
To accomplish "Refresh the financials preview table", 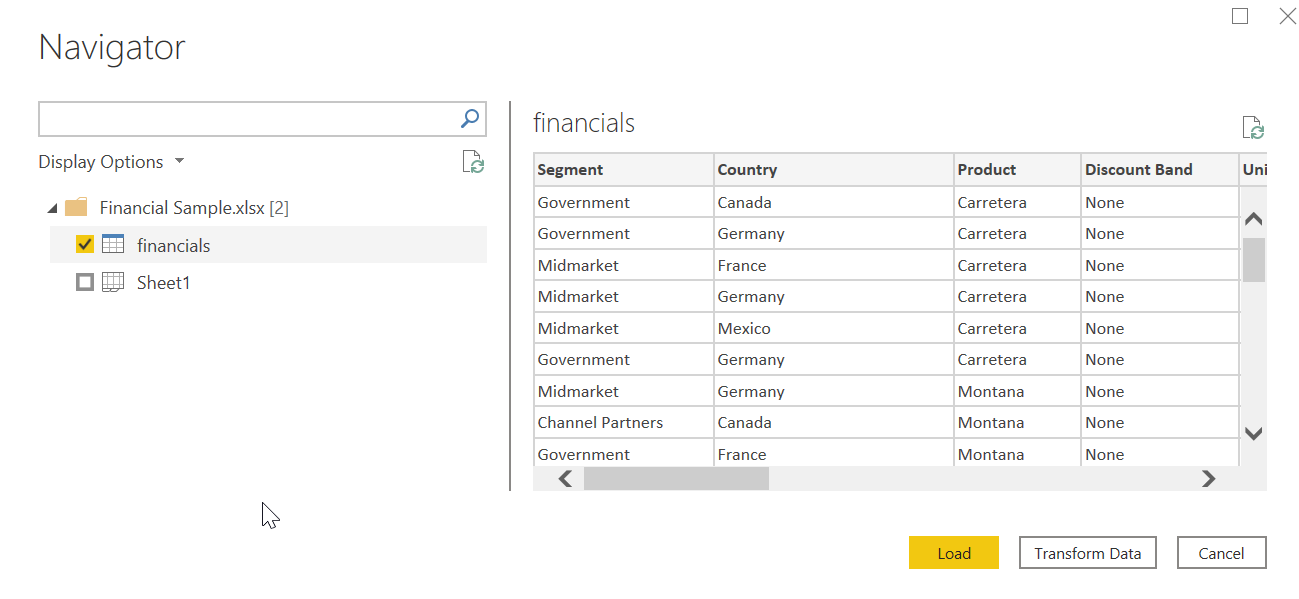I will (1253, 128).
